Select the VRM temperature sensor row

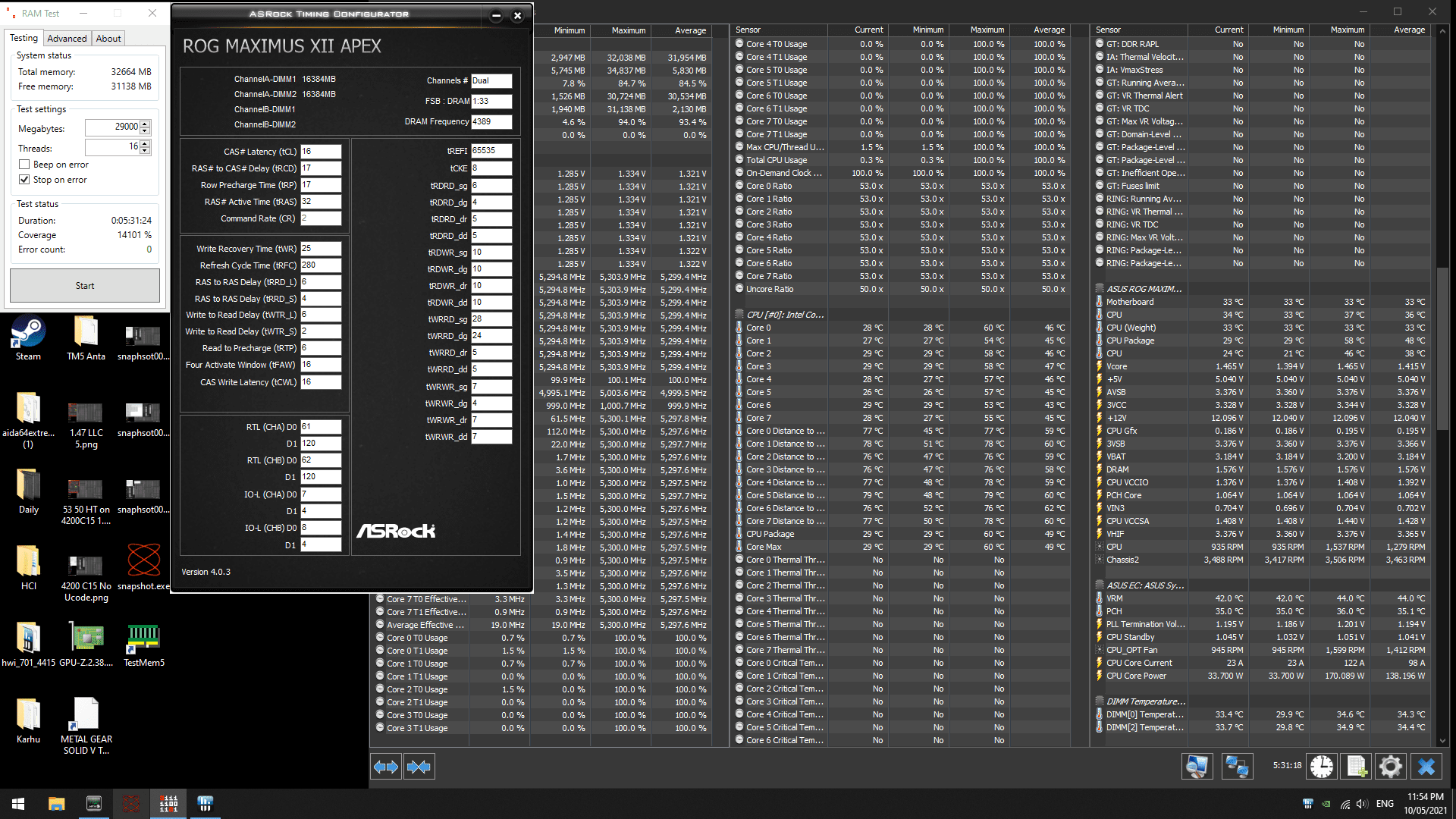click(x=1261, y=598)
